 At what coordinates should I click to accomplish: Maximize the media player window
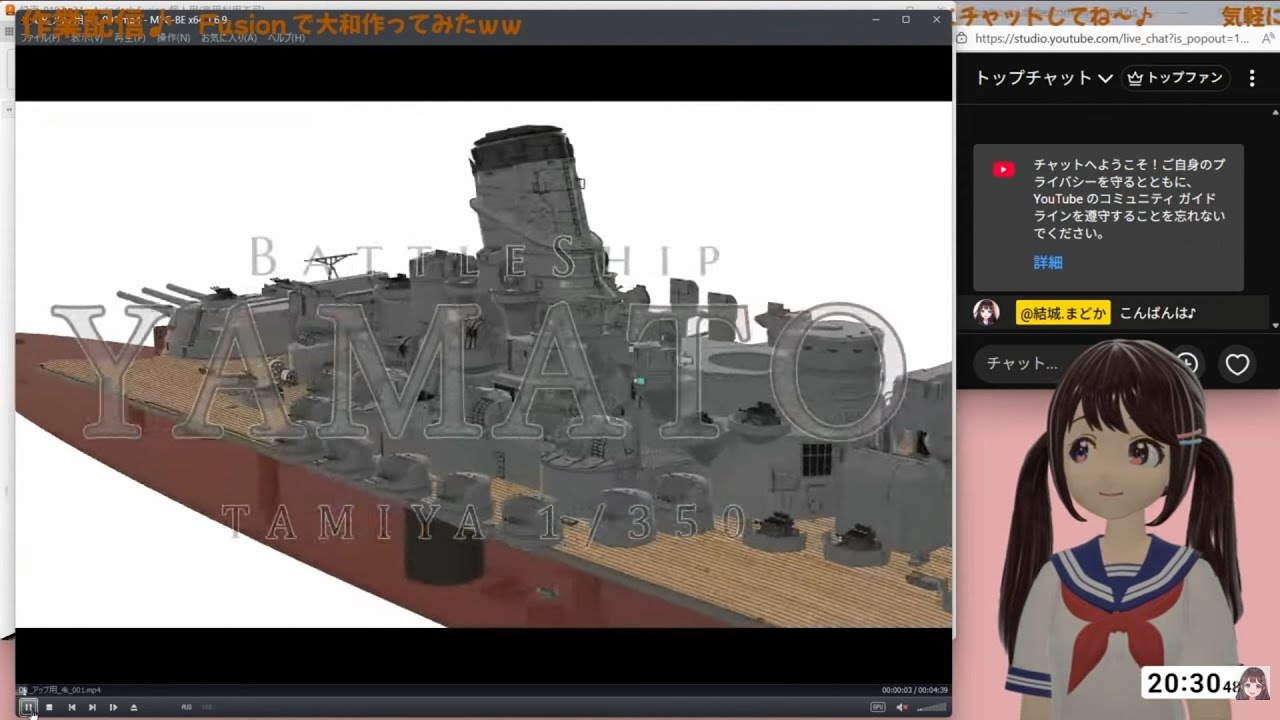pyautogui.click(x=906, y=19)
